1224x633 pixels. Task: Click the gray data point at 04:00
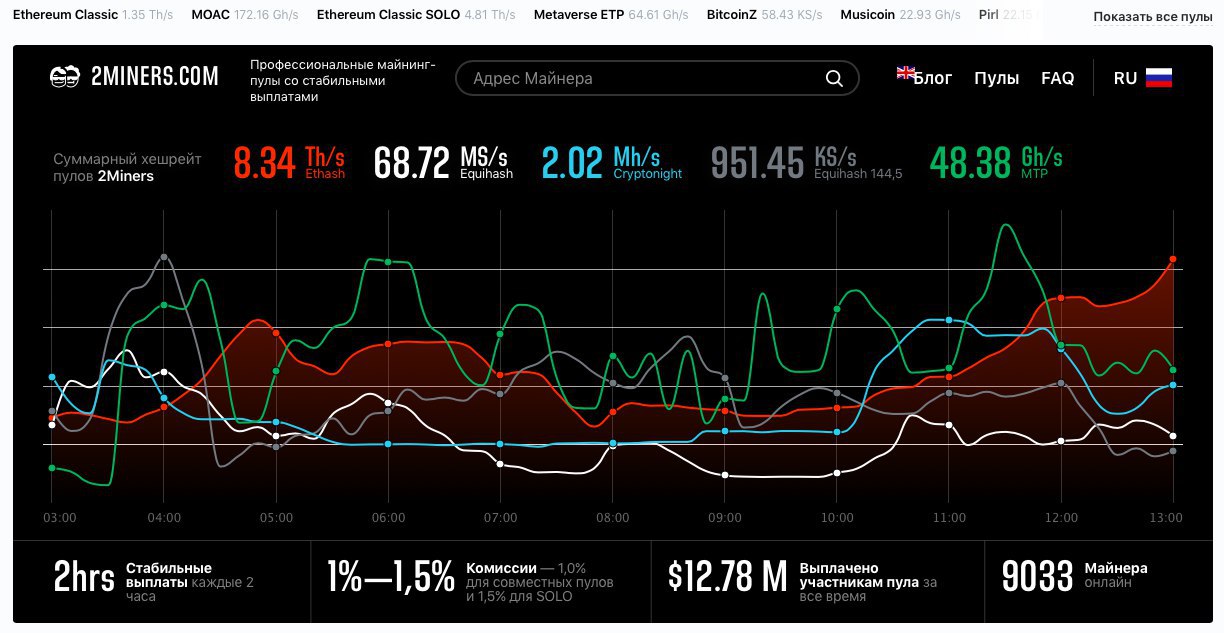coord(164,257)
